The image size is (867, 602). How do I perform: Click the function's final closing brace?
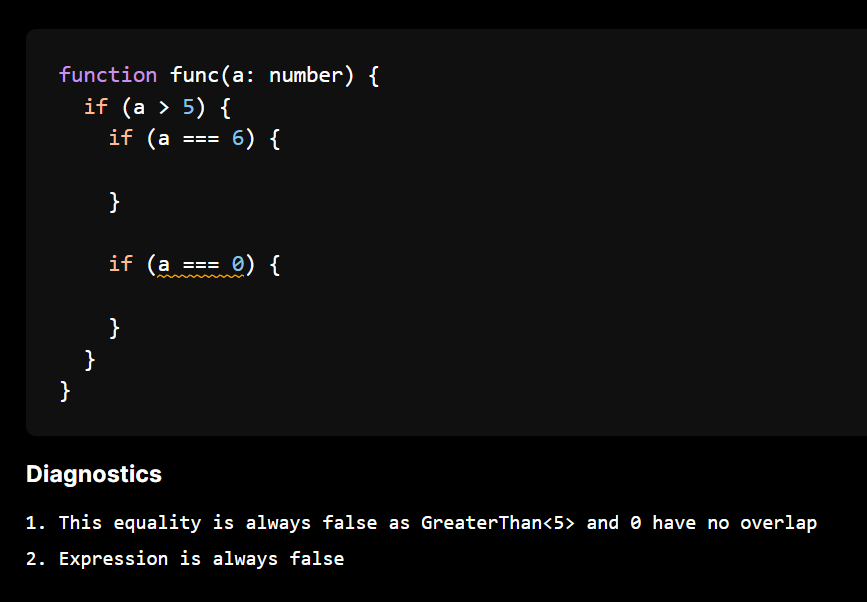pos(65,391)
